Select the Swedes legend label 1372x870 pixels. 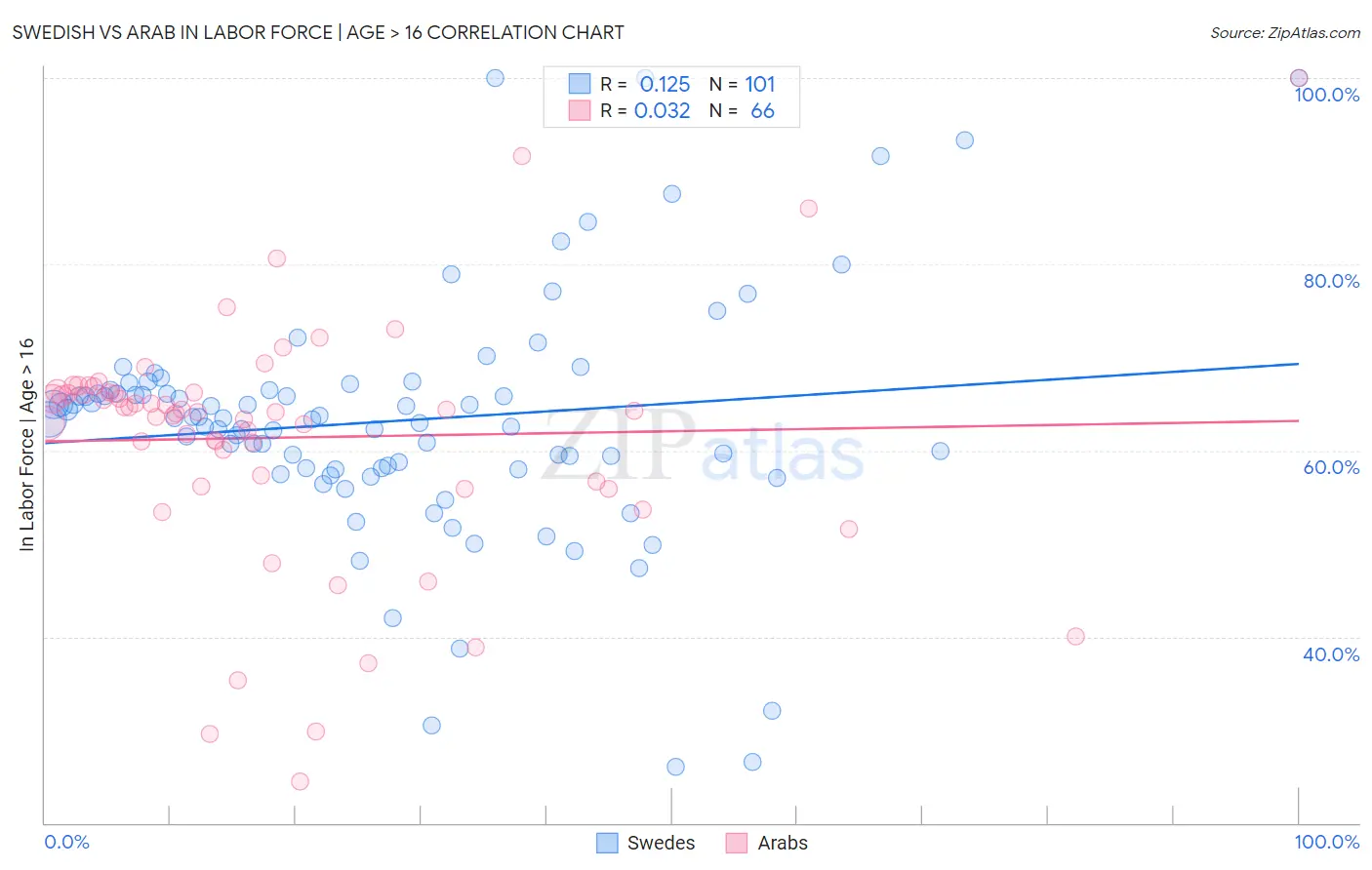[x=661, y=843]
